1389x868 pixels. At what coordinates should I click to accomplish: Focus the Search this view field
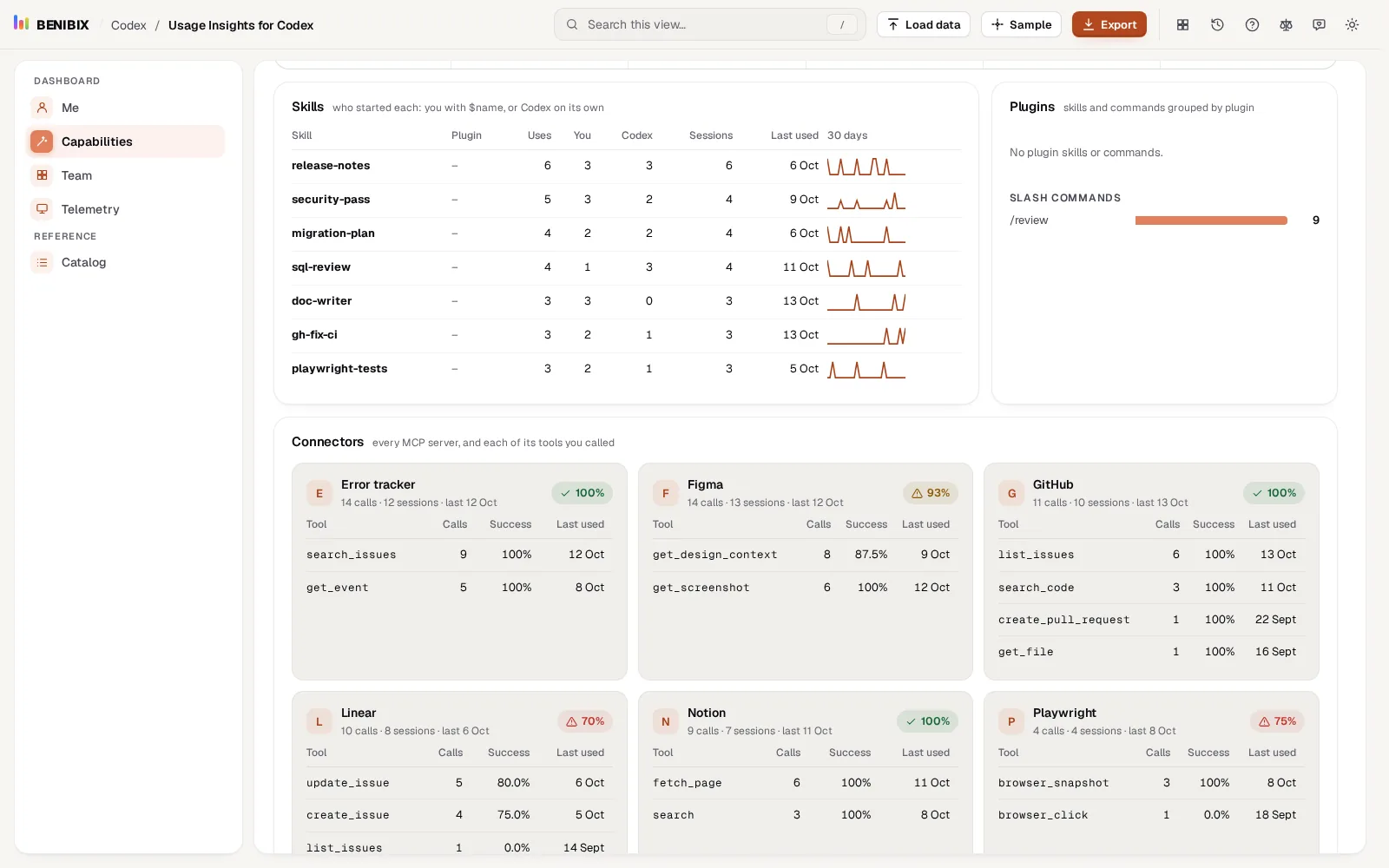(709, 24)
